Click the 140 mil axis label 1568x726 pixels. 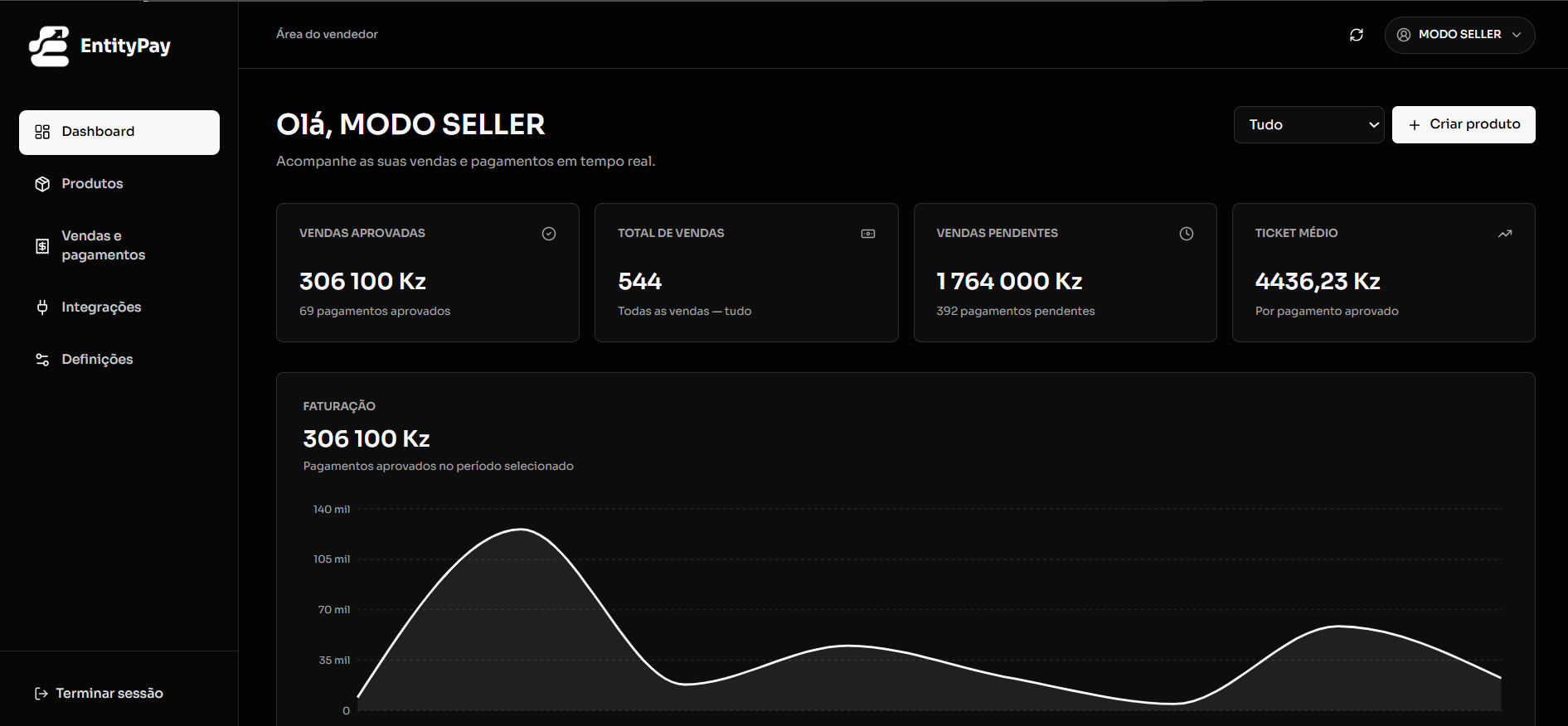332,510
